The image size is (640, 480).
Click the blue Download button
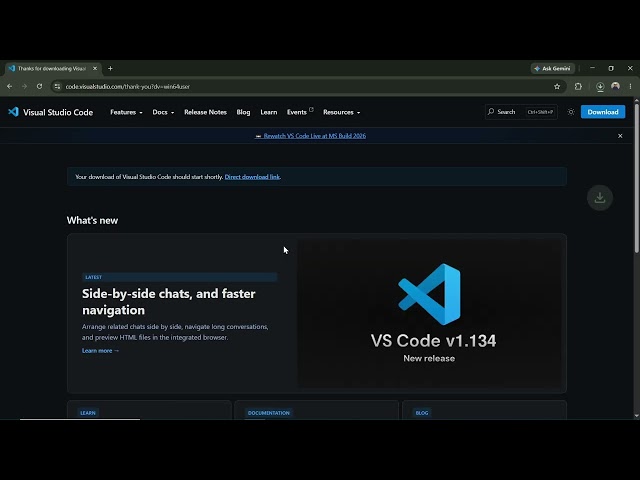point(603,112)
